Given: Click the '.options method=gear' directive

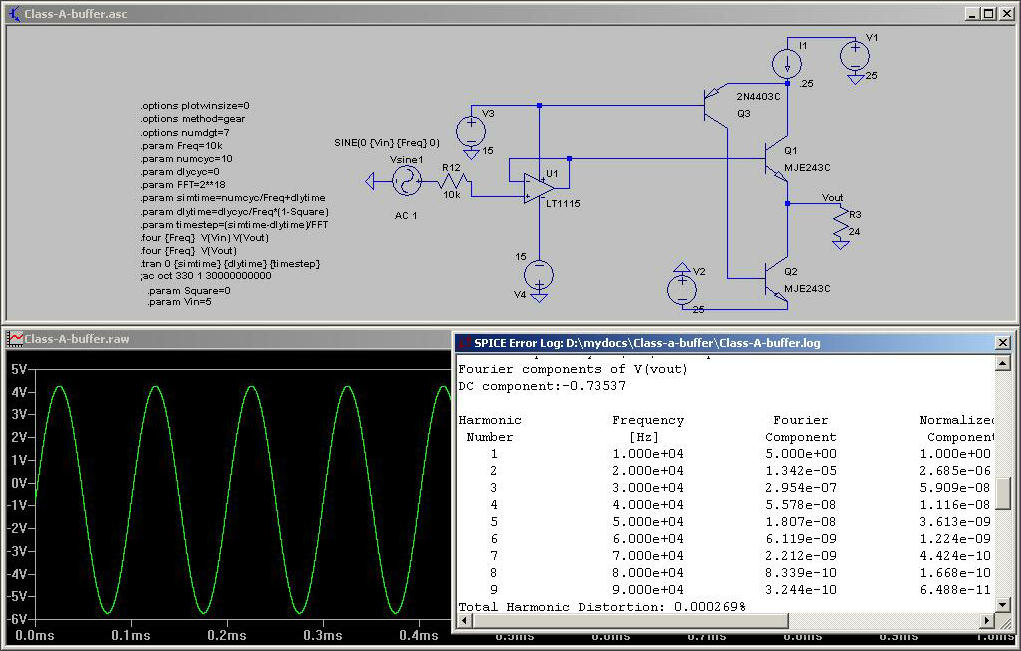Looking at the screenshot, I should 193,119.
